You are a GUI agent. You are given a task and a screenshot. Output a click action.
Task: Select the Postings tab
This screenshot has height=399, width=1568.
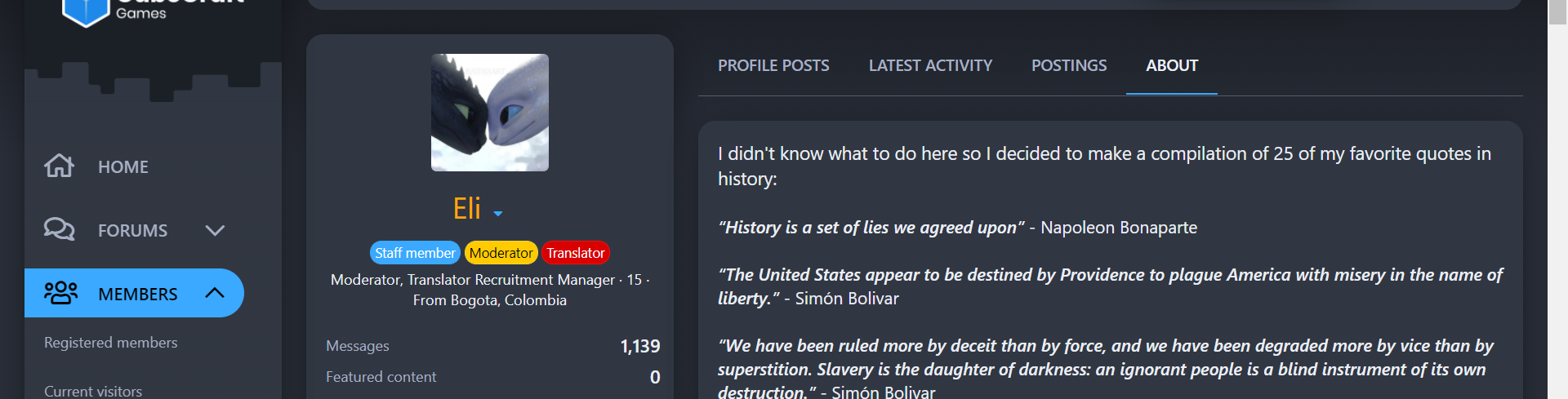1069,65
